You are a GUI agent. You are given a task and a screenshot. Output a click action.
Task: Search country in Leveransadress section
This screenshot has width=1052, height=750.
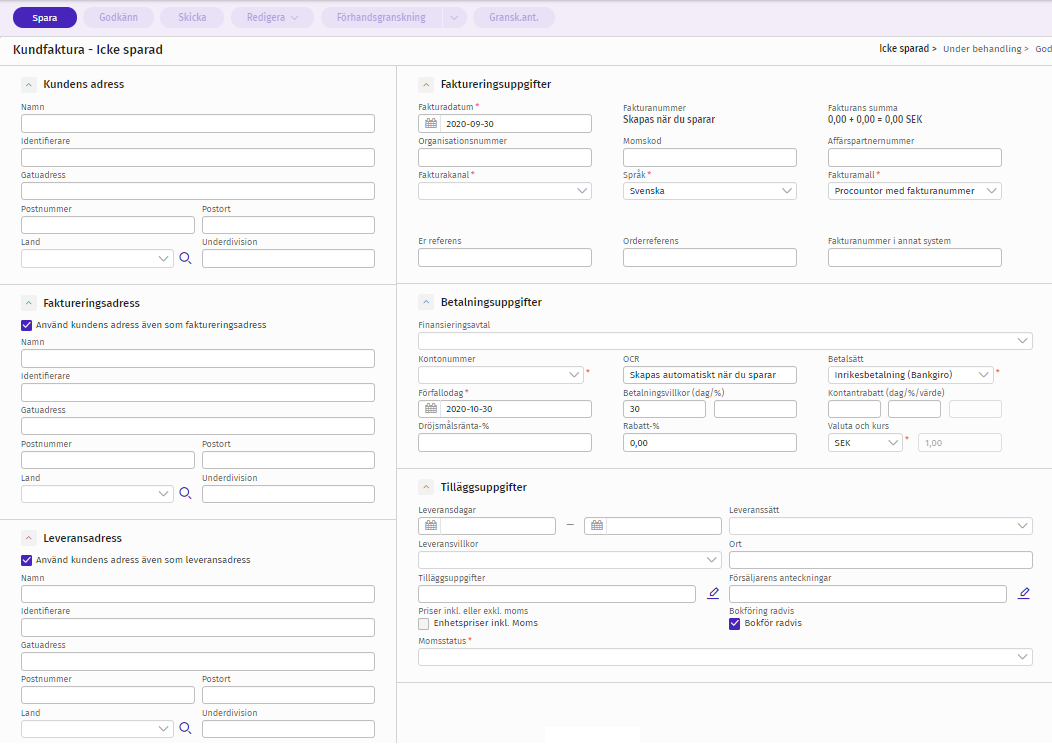click(185, 729)
